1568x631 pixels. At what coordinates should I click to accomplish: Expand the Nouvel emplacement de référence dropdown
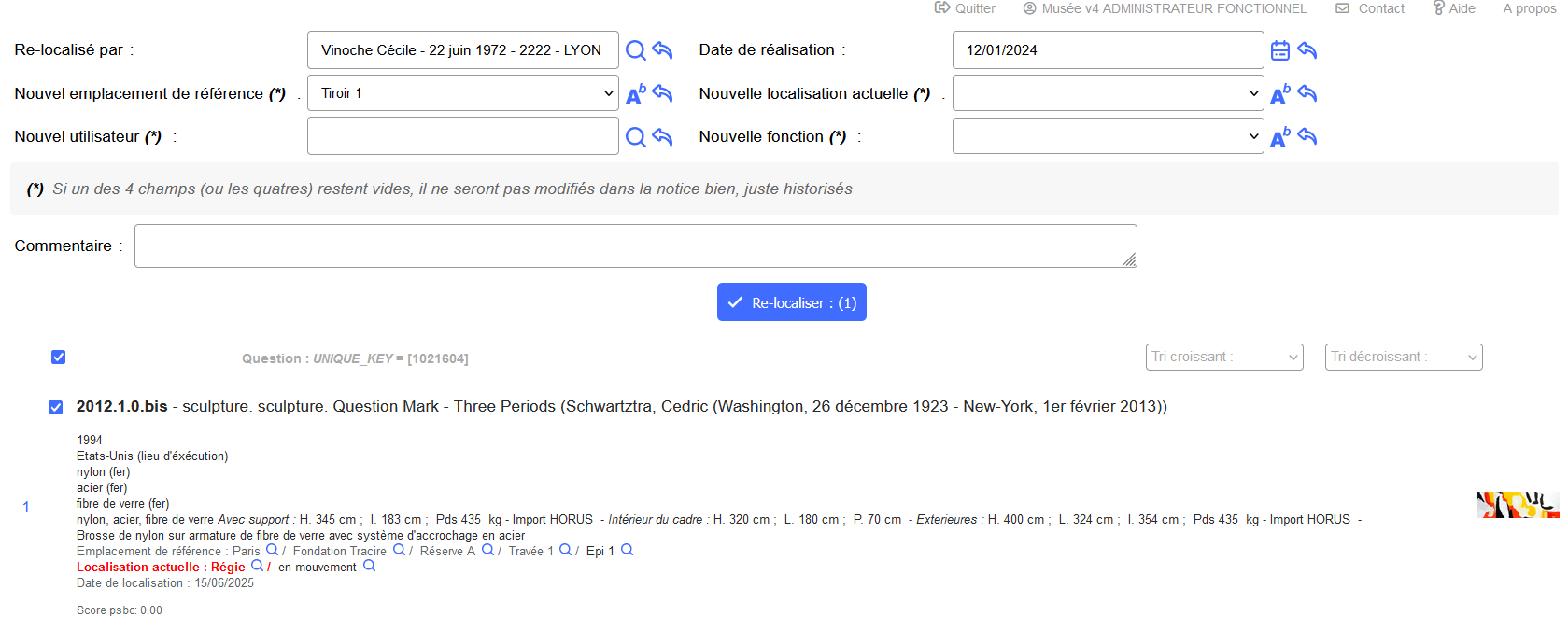click(x=463, y=93)
